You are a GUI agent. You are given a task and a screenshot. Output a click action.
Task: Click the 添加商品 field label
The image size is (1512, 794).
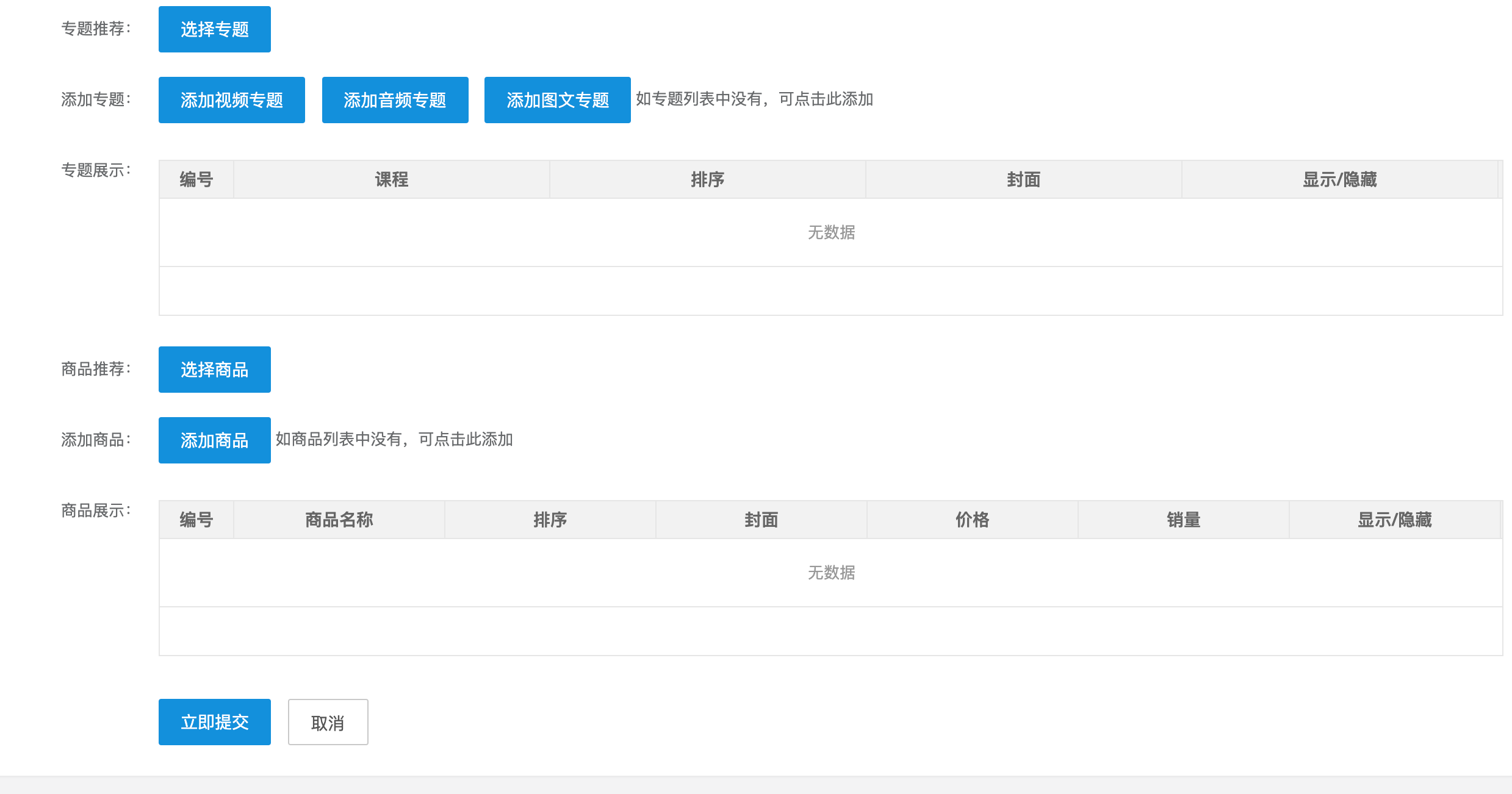pyautogui.click(x=96, y=440)
